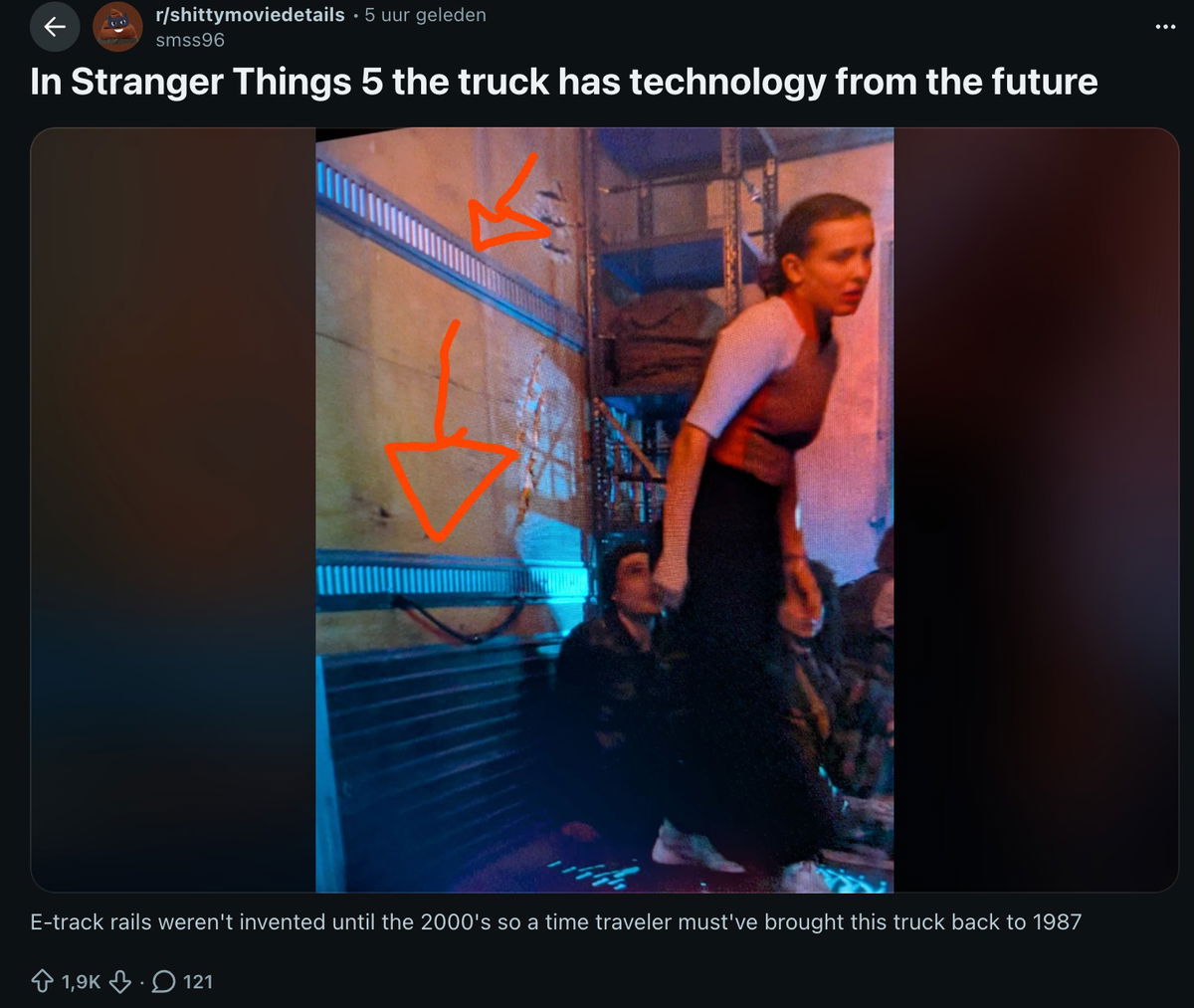
Task: Click the r/shittymoviedetails community avatar
Action: 117,26
